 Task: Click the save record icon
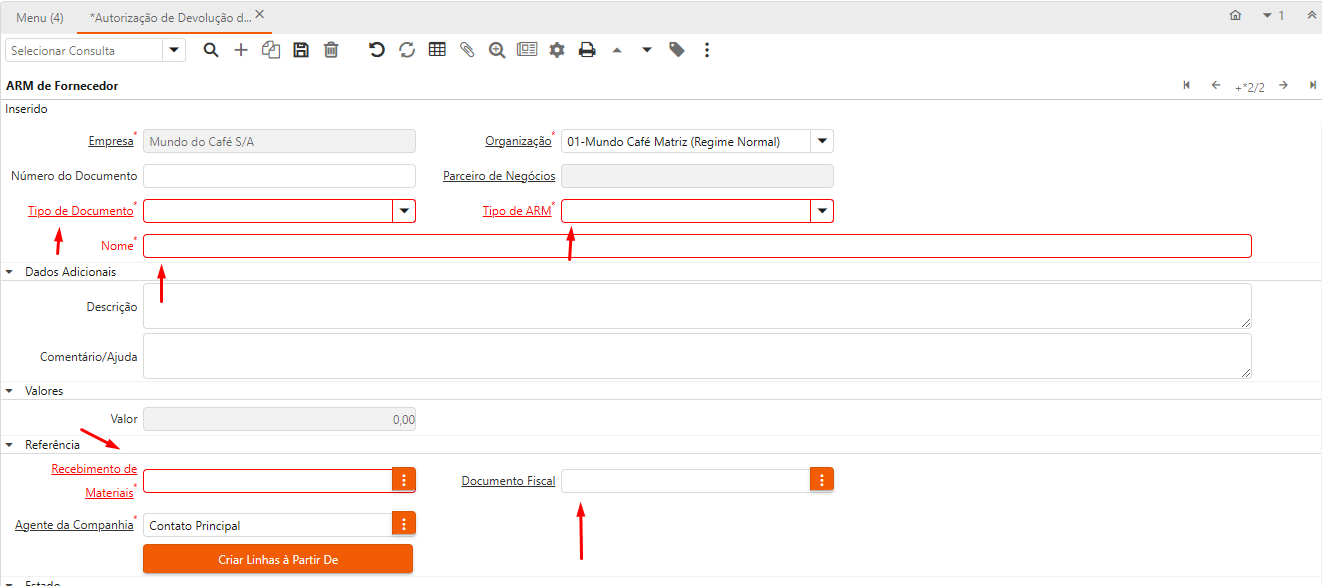(301, 50)
